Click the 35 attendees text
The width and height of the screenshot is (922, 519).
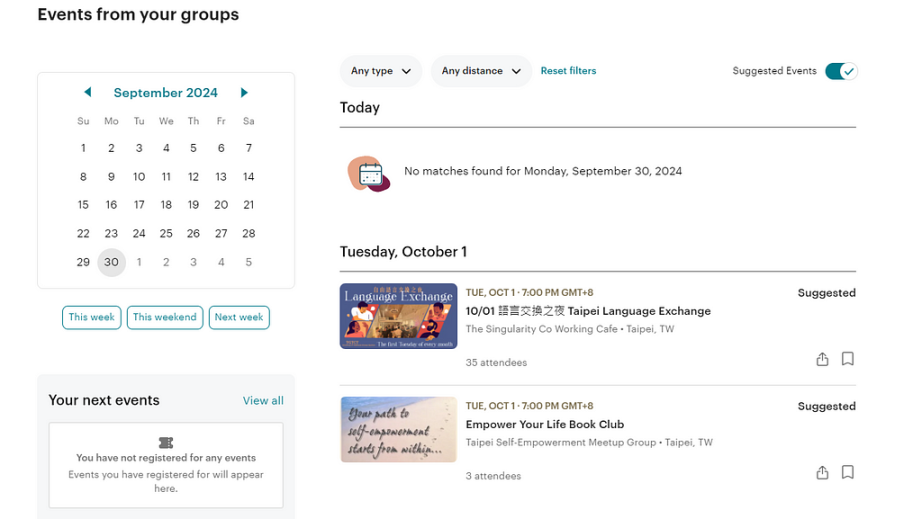tap(496, 363)
